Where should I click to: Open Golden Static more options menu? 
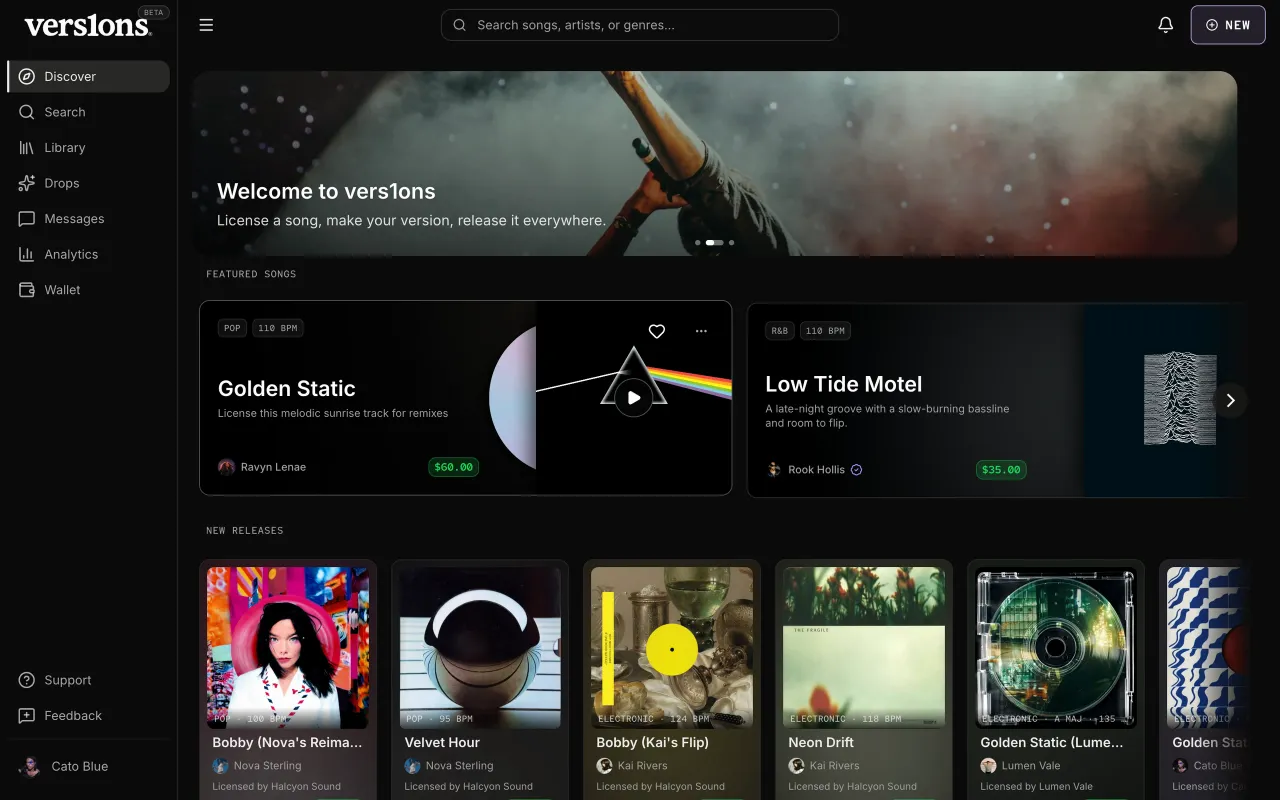[x=701, y=331]
